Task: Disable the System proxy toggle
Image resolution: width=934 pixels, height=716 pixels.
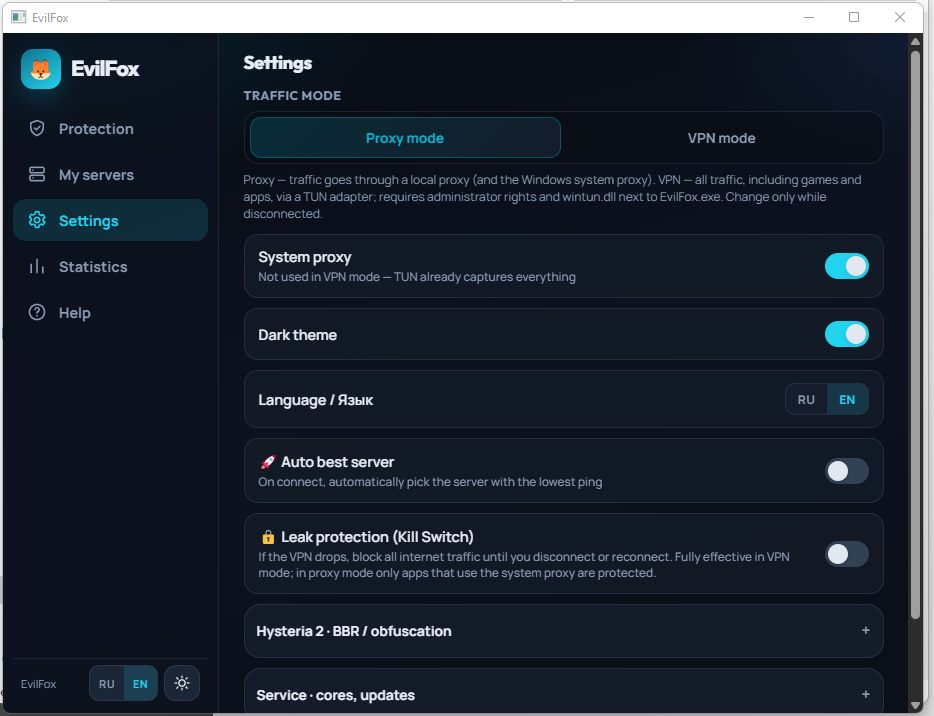Action: 846,266
